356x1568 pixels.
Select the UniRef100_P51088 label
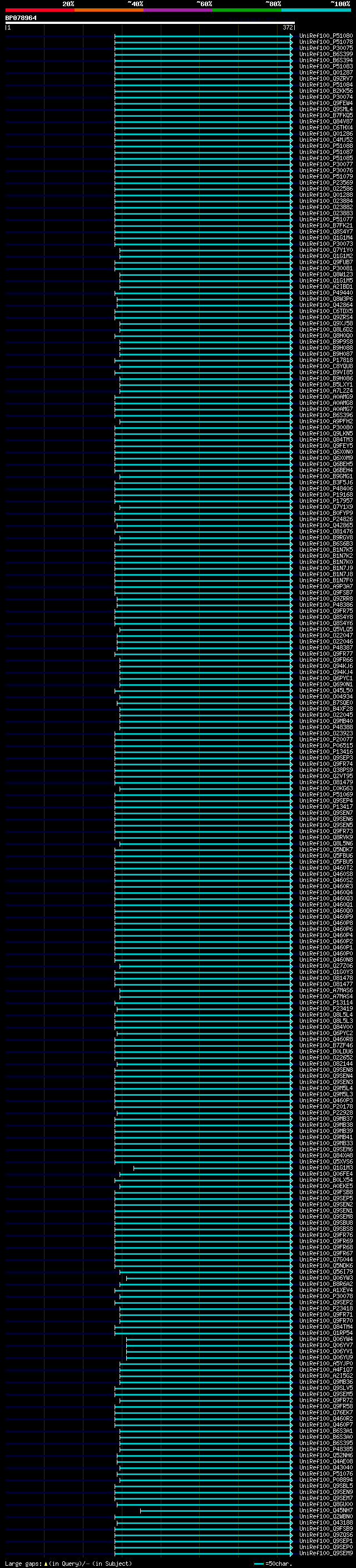point(326,146)
